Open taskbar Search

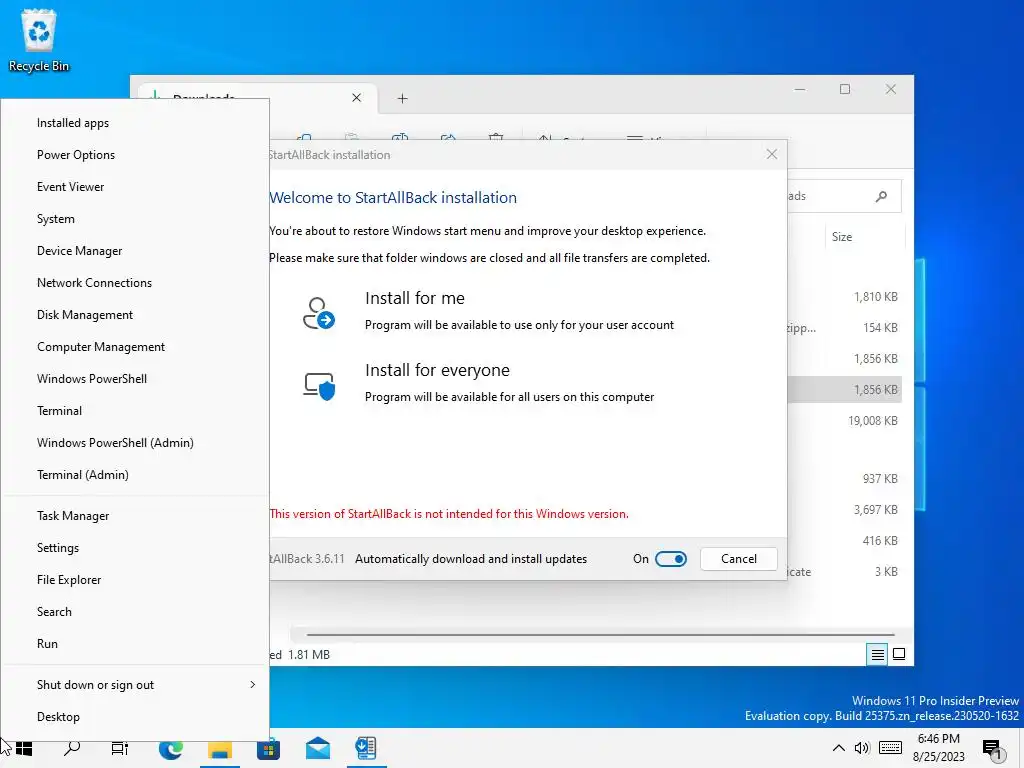(x=72, y=748)
